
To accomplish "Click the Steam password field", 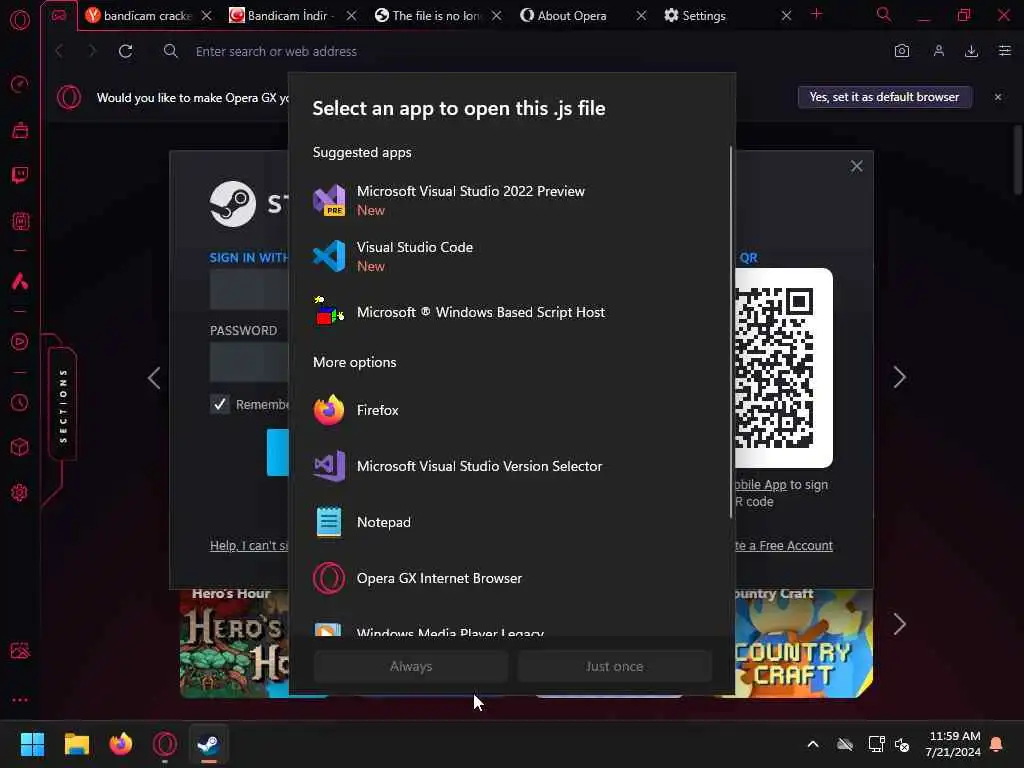I will (249, 362).
